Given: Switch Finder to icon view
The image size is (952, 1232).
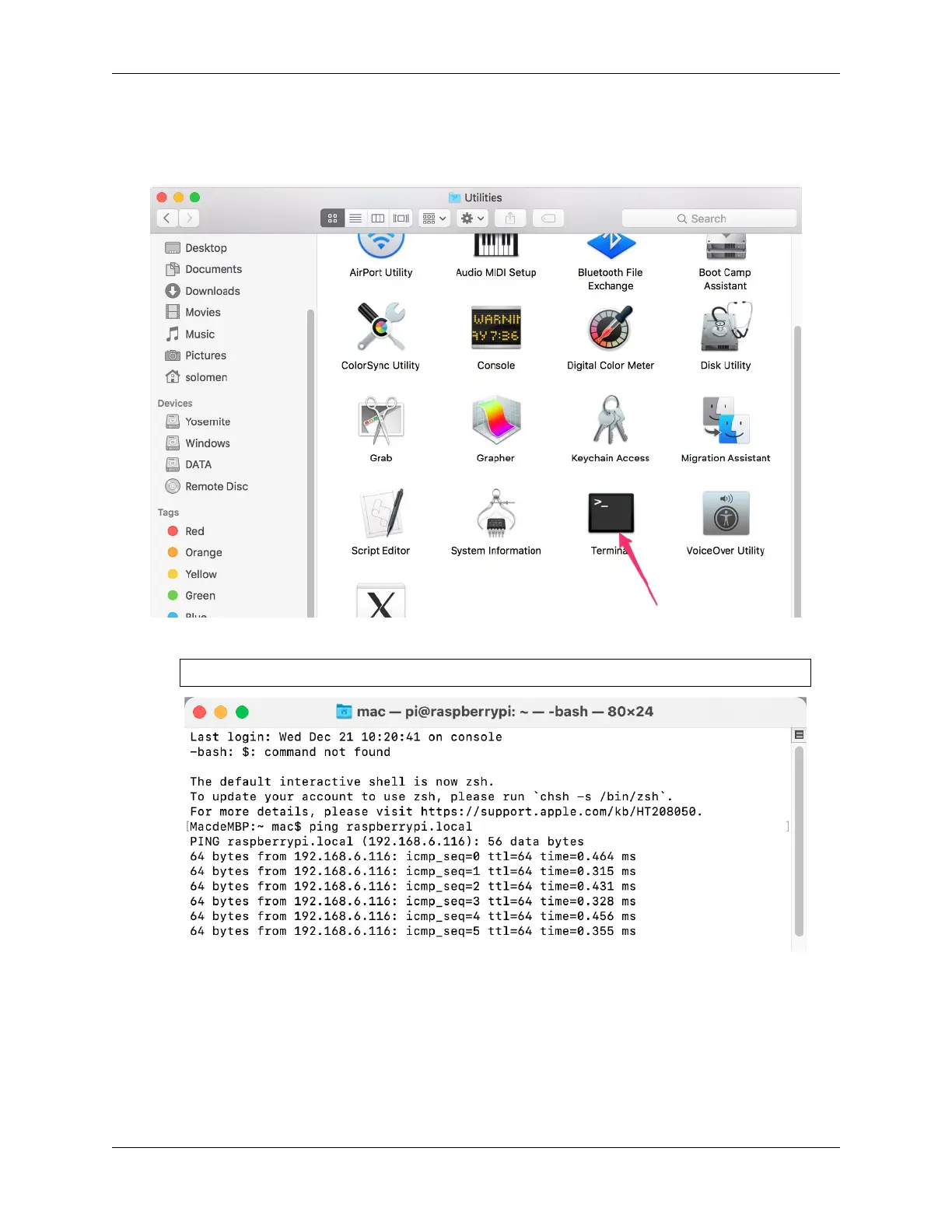Looking at the screenshot, I should point(332,219).
